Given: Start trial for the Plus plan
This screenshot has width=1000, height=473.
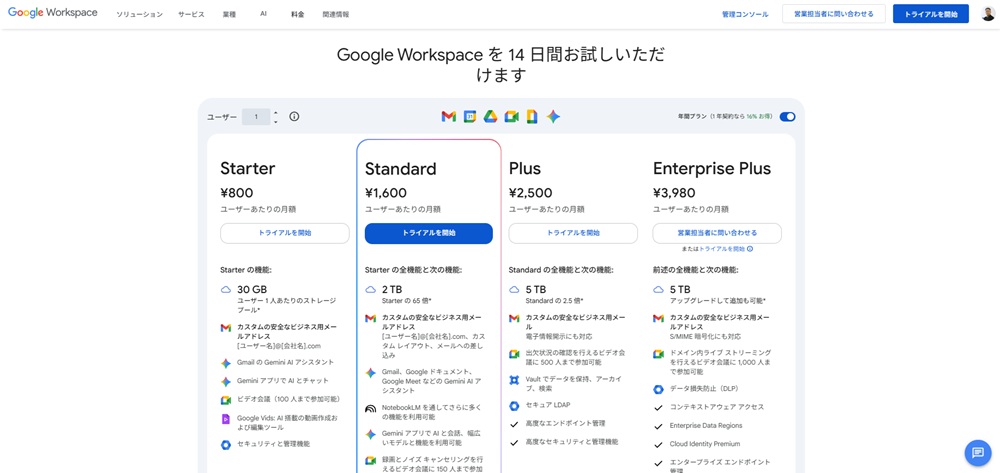Looking at the screenshot, I should coord(573,233).
